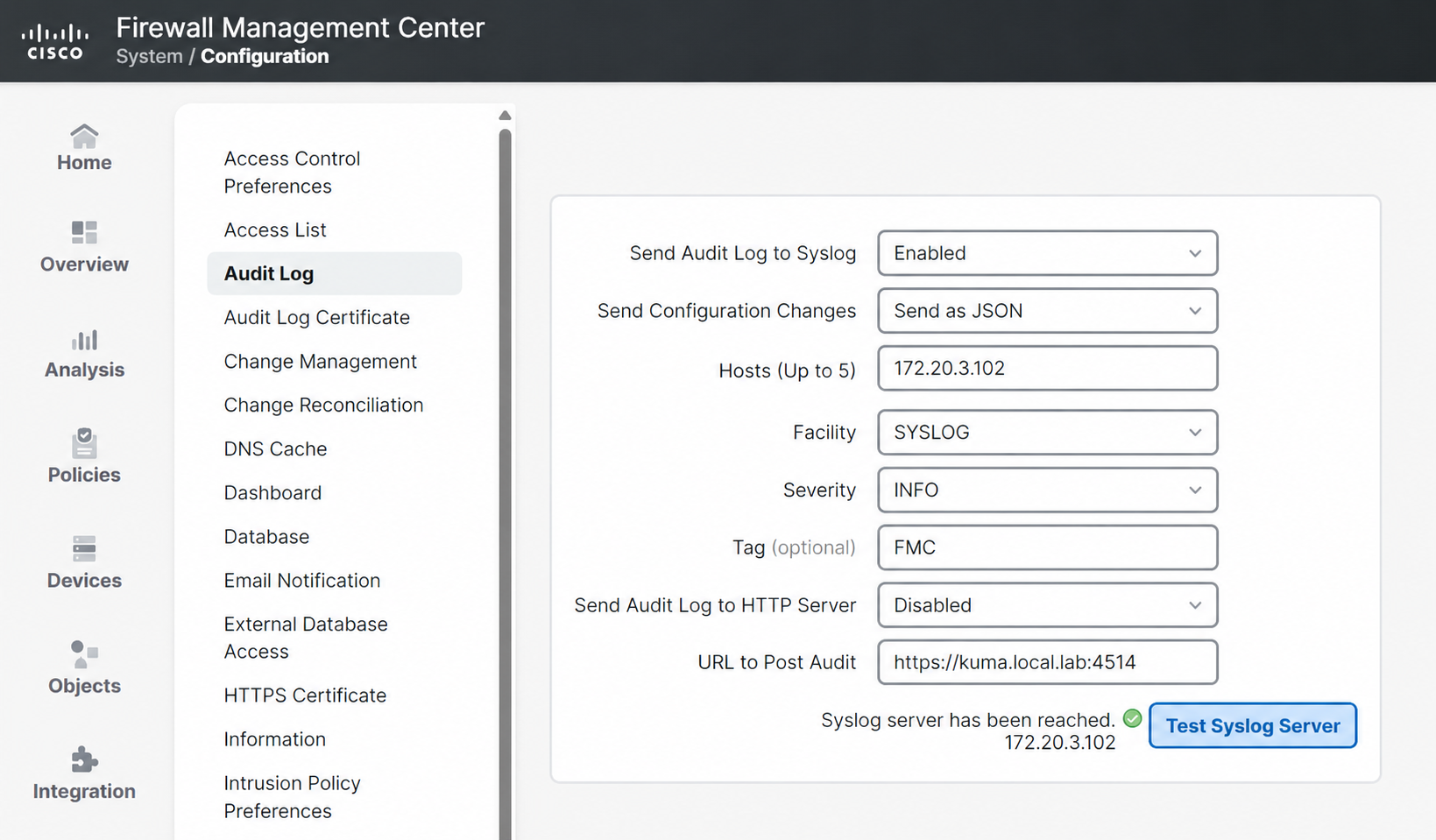Open External Database Access settings

(306, 638)
